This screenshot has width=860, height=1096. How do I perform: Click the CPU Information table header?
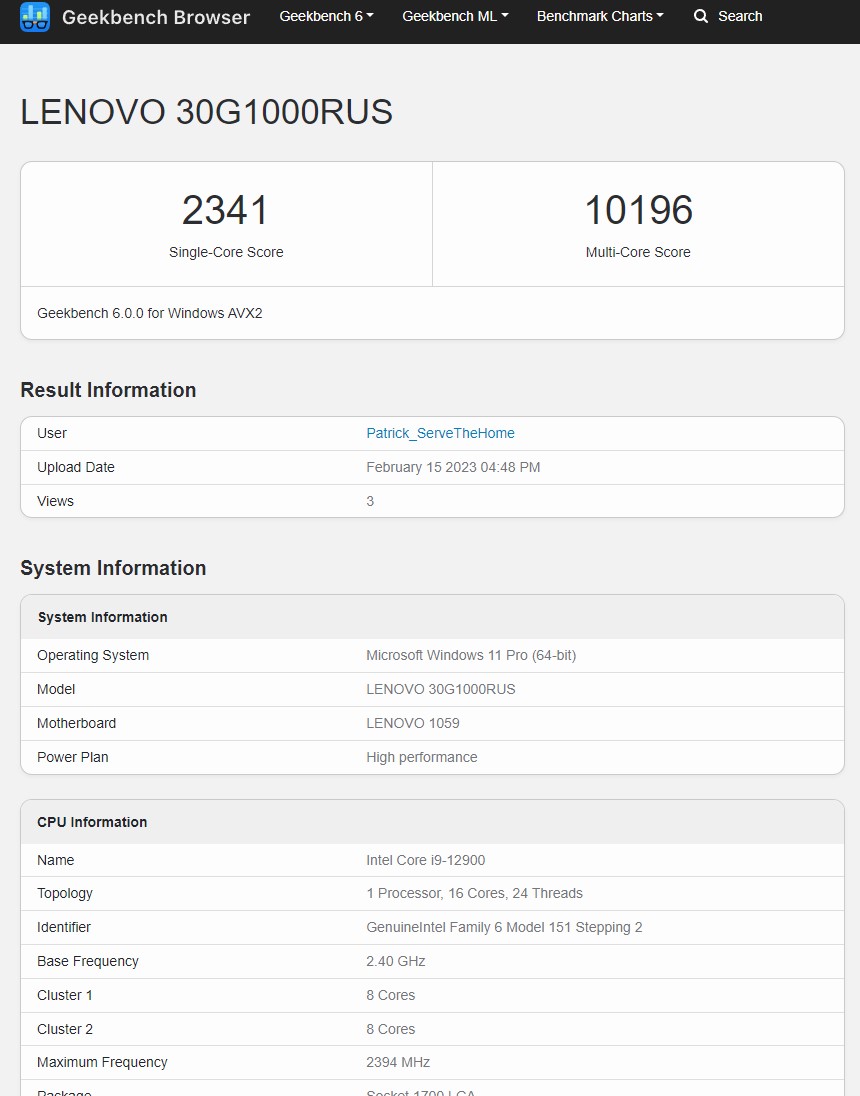point(432,822)
